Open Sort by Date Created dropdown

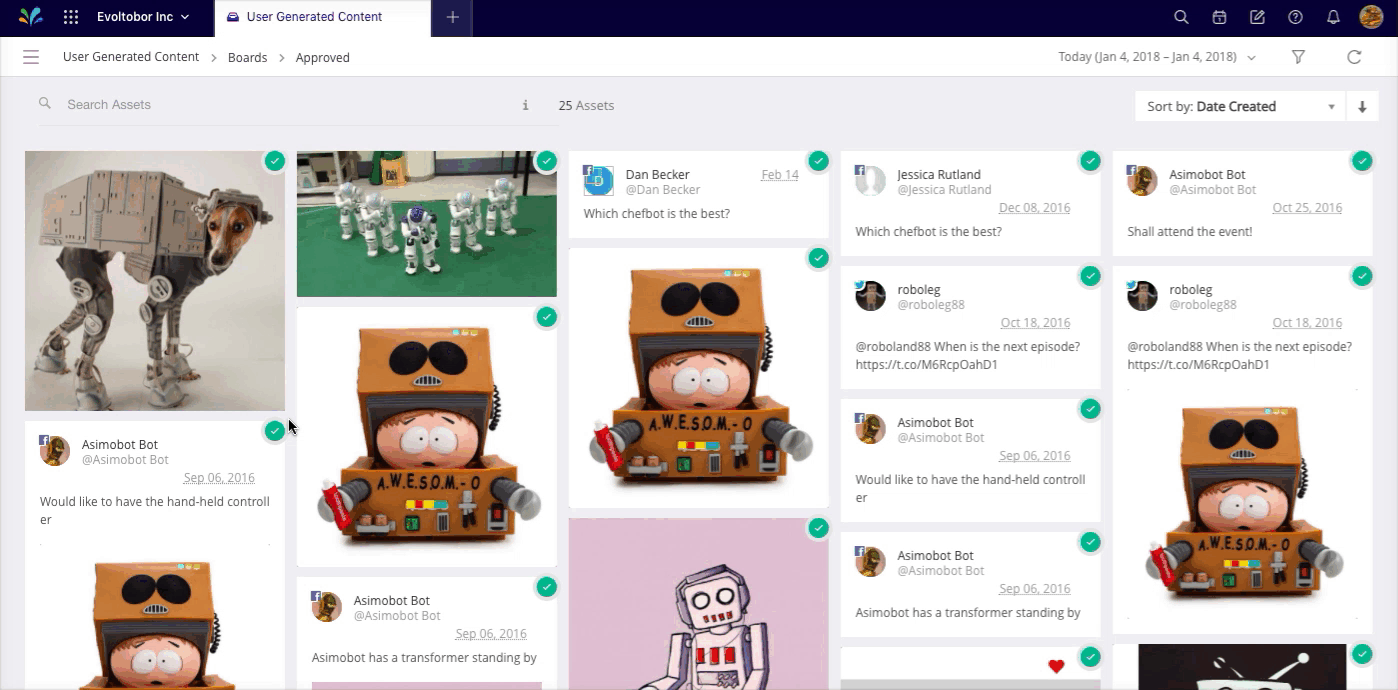[1241, 106]
